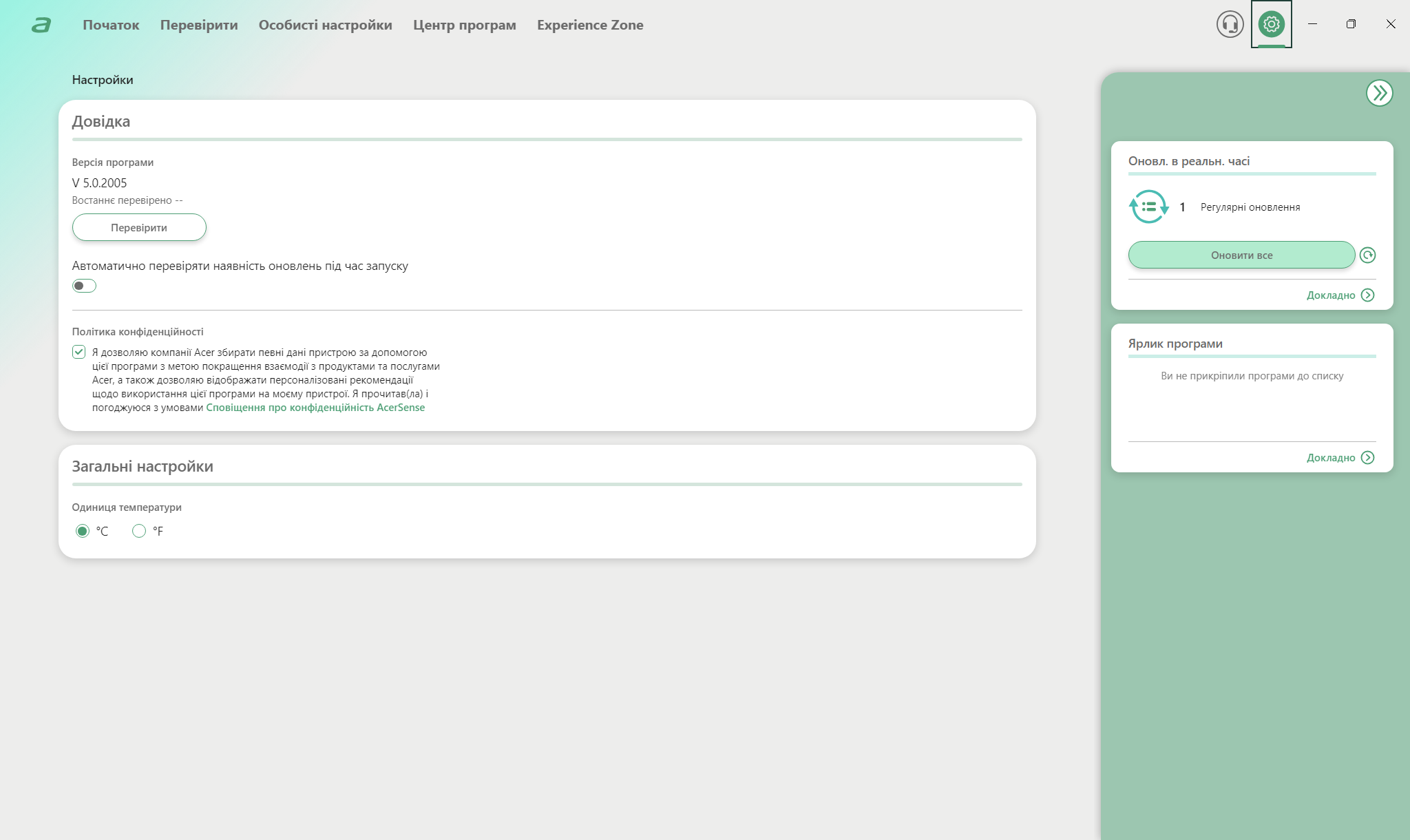1410x840 pixels.
Task: Click the regular updates list icon
Action: (x=1148, y=207)
